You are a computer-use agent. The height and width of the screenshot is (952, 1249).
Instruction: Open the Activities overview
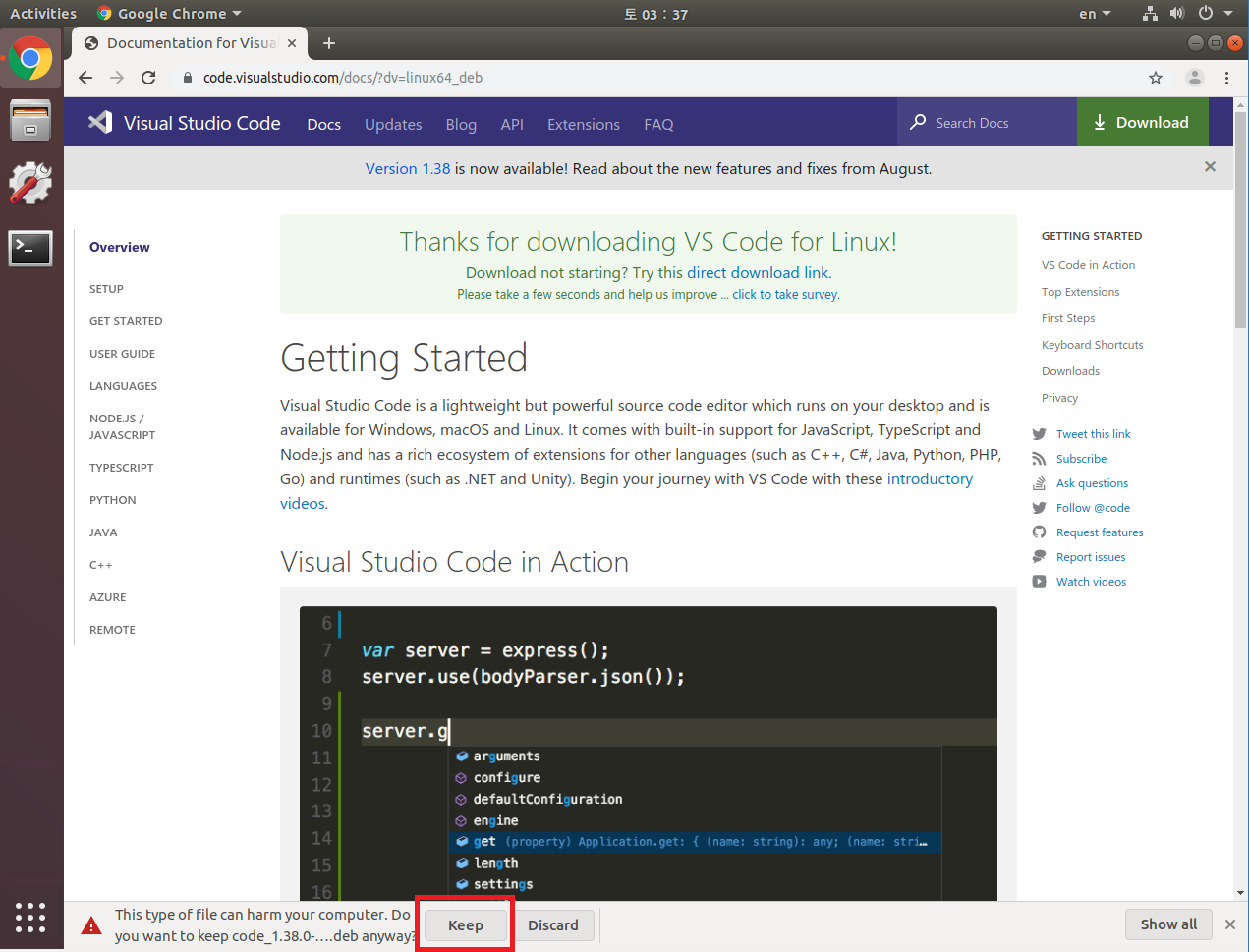[x=43, y=14]
